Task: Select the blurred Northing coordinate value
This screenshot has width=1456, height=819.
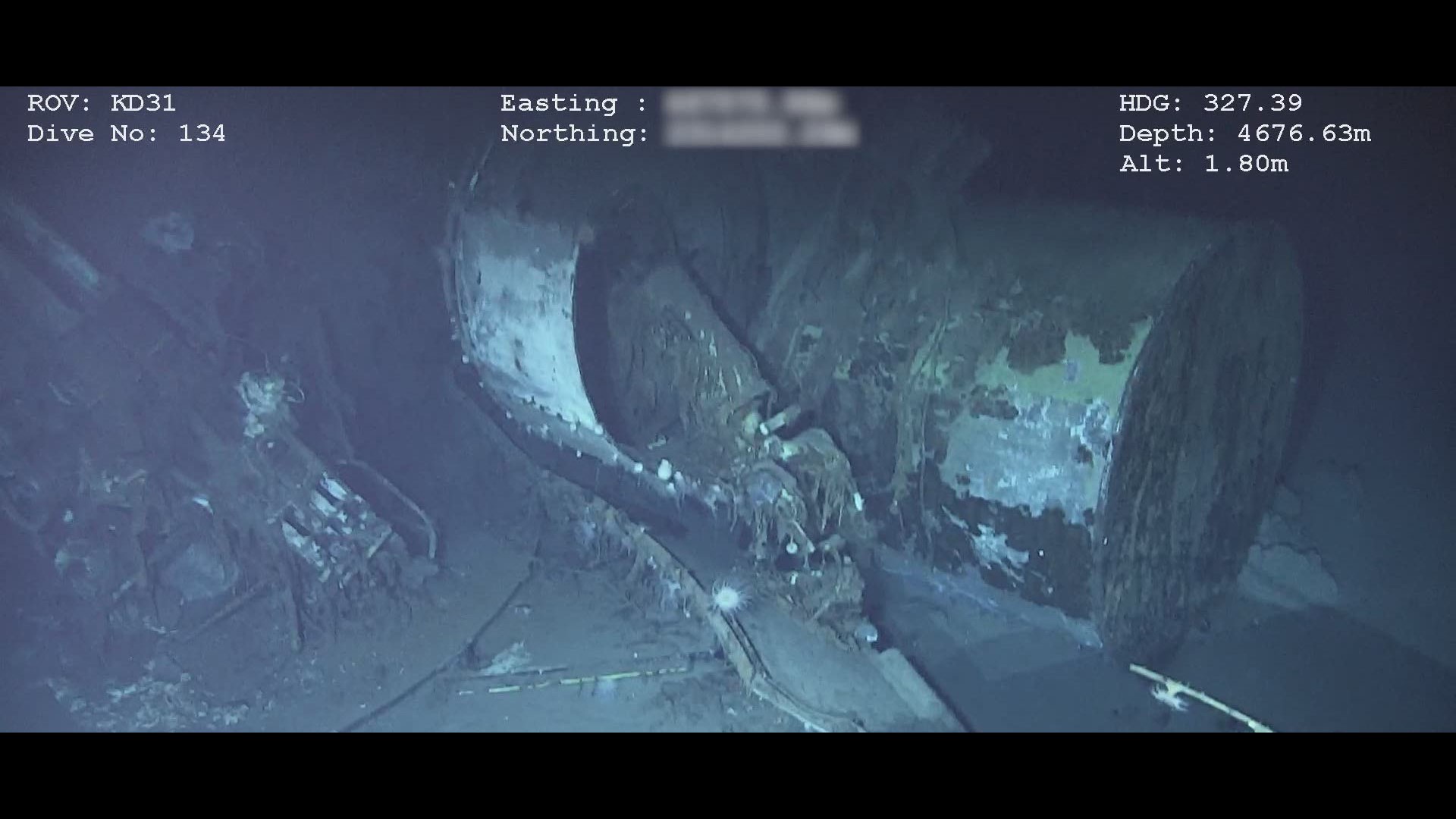Action: 761,133
